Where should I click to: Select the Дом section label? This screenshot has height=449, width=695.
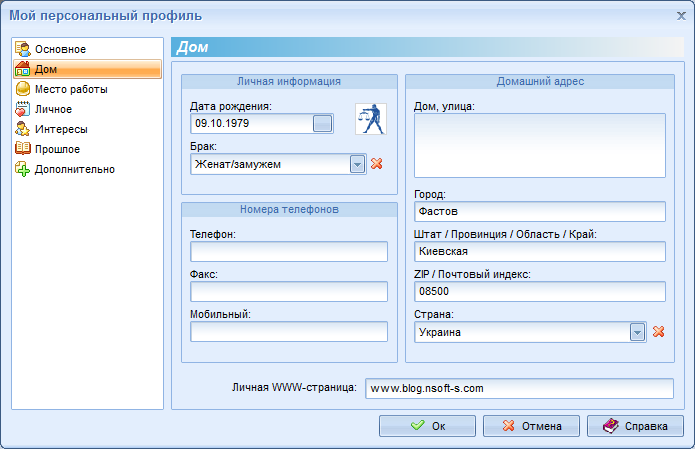click(x=46, y=69)
